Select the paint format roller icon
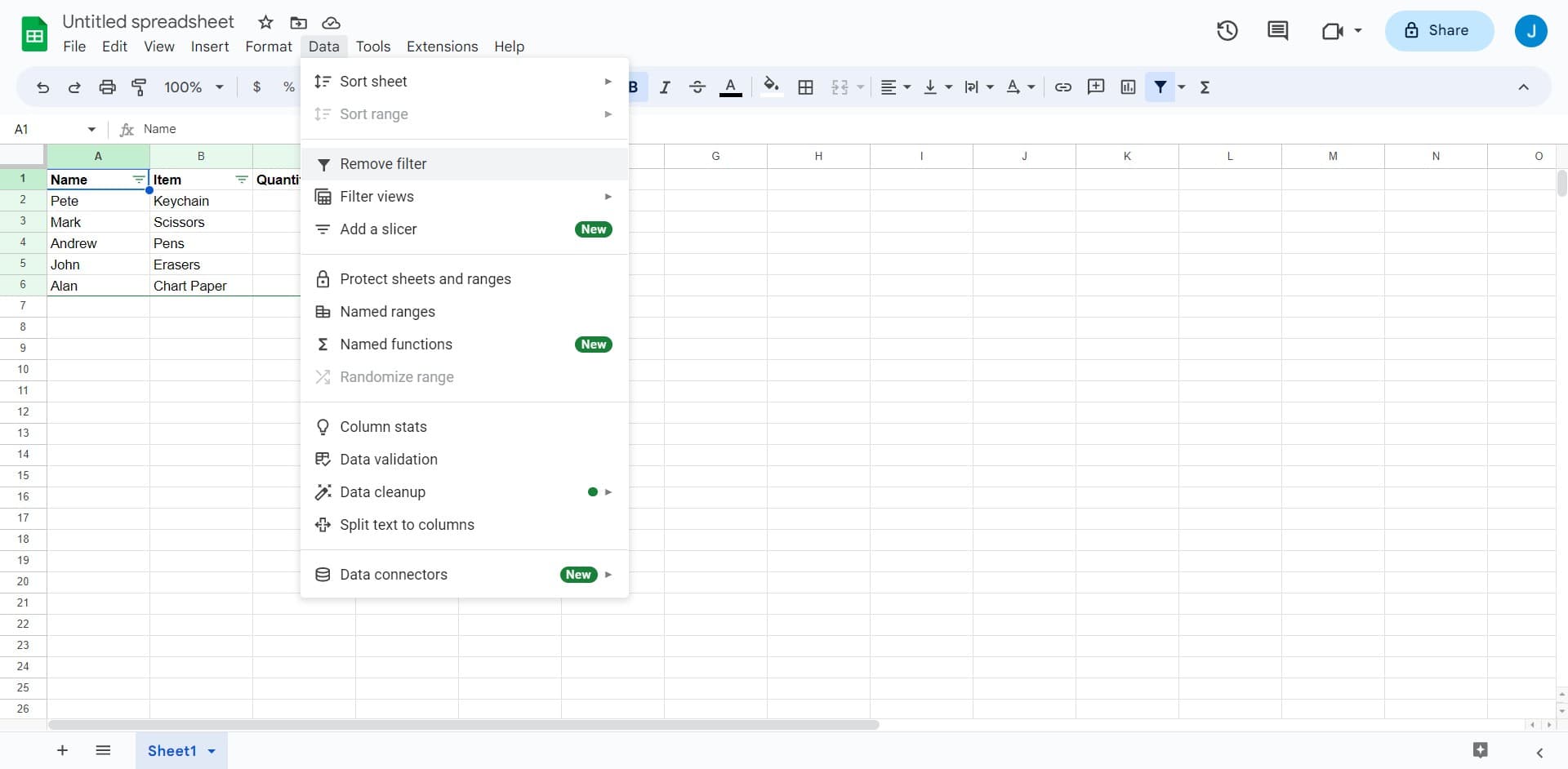The height and width of the screenshot is (769, 1568). click(x=139, y=87)
